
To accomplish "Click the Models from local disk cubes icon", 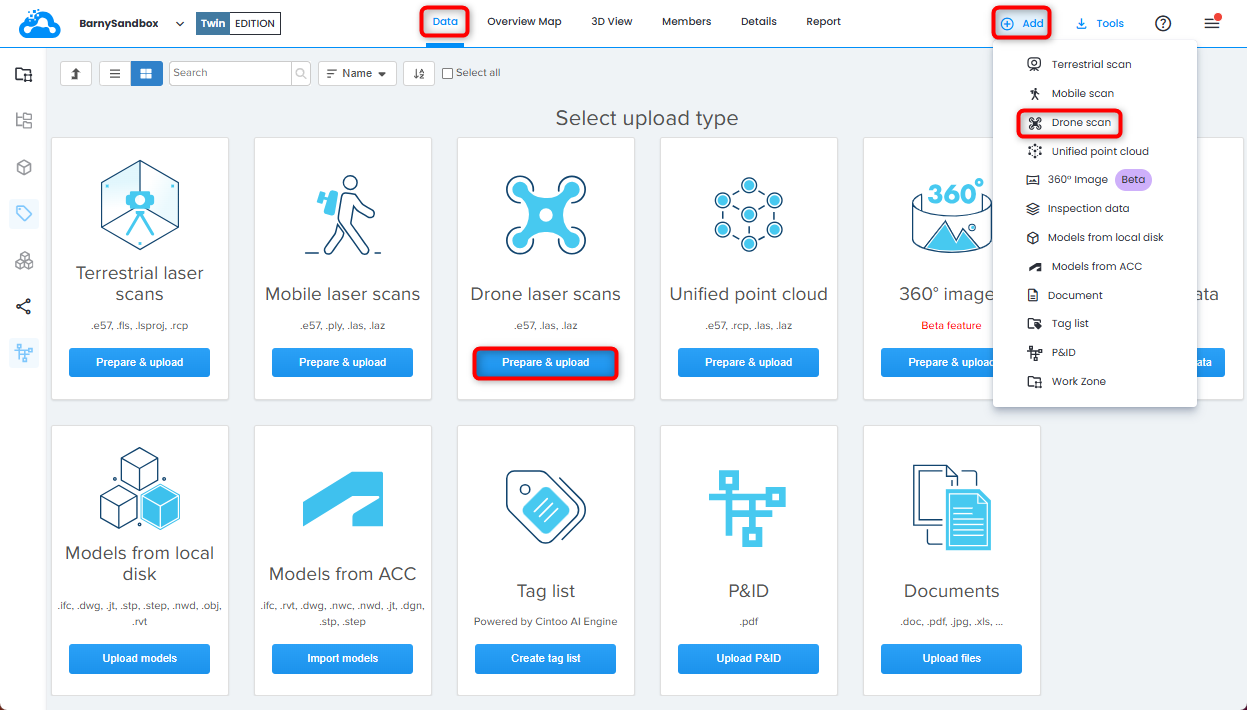I will pos(140,489).
